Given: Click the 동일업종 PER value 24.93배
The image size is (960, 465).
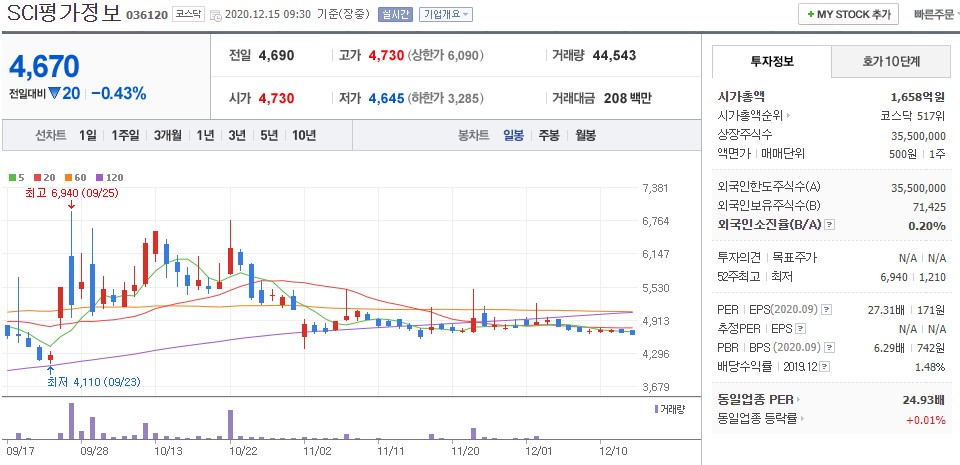Looking at the screenshot, I should coord(924,400).
